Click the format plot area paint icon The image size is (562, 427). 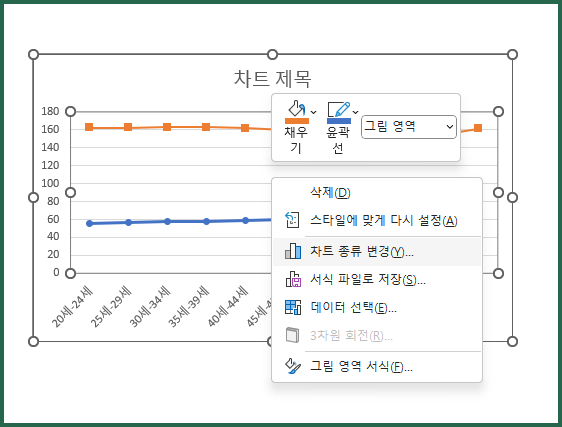coord(293,366)
